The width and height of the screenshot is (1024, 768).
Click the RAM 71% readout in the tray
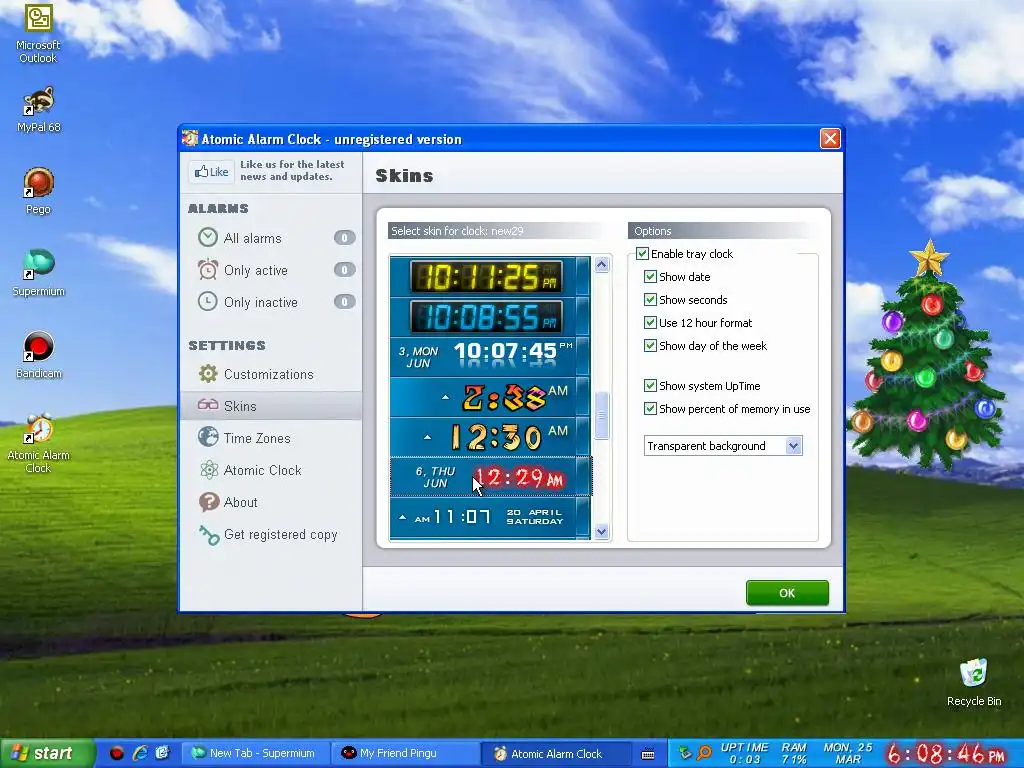[793, 753]
